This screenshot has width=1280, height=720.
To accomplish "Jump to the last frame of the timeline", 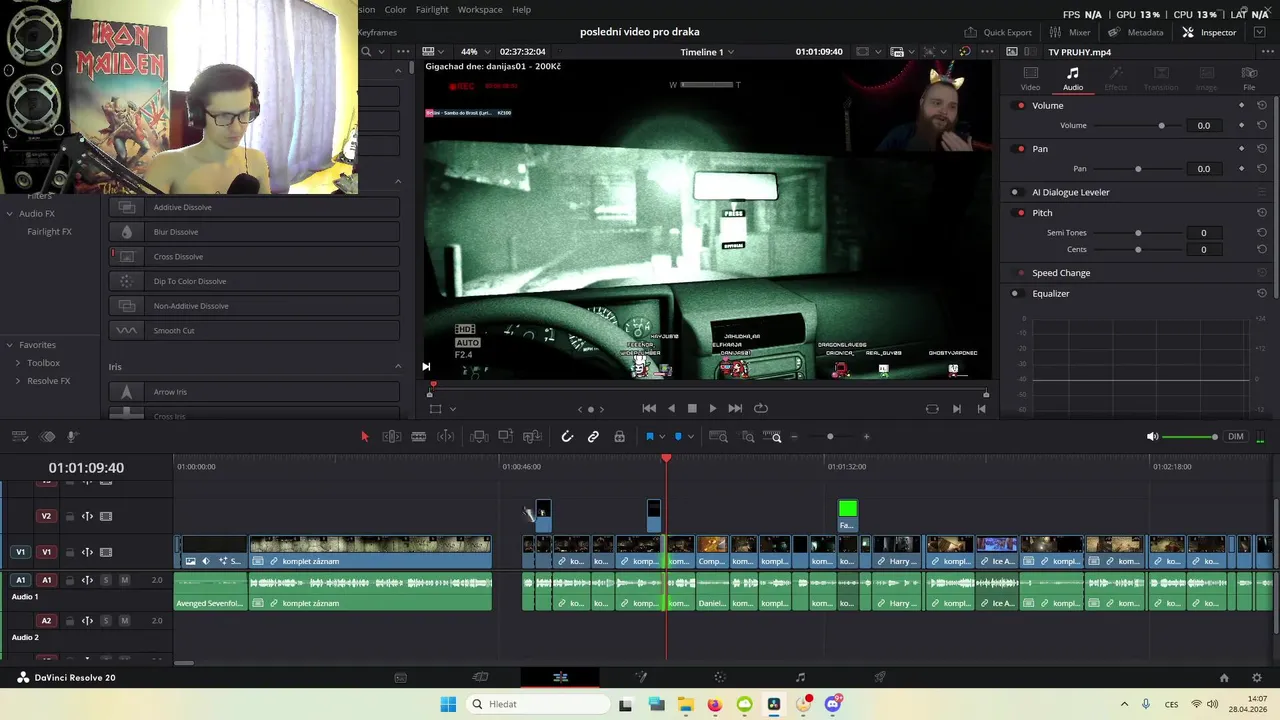I will tap(735, 408).
